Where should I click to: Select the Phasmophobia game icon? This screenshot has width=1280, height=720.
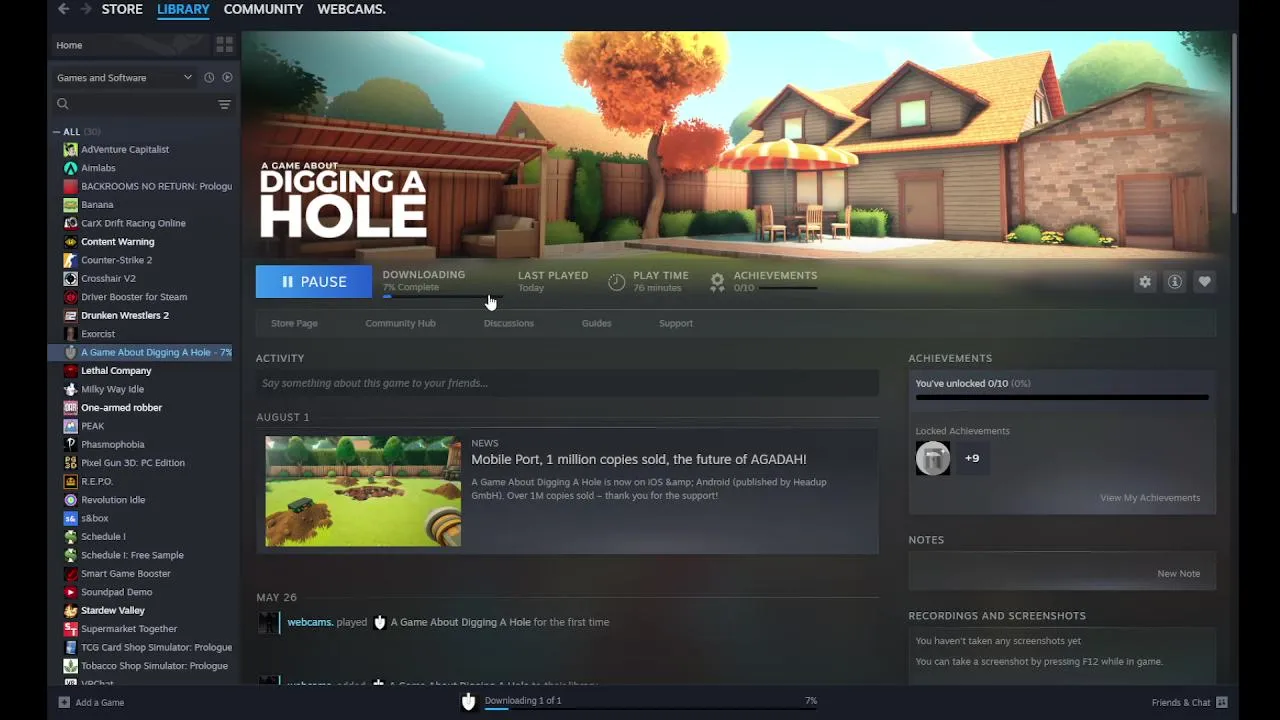(70, 444)
